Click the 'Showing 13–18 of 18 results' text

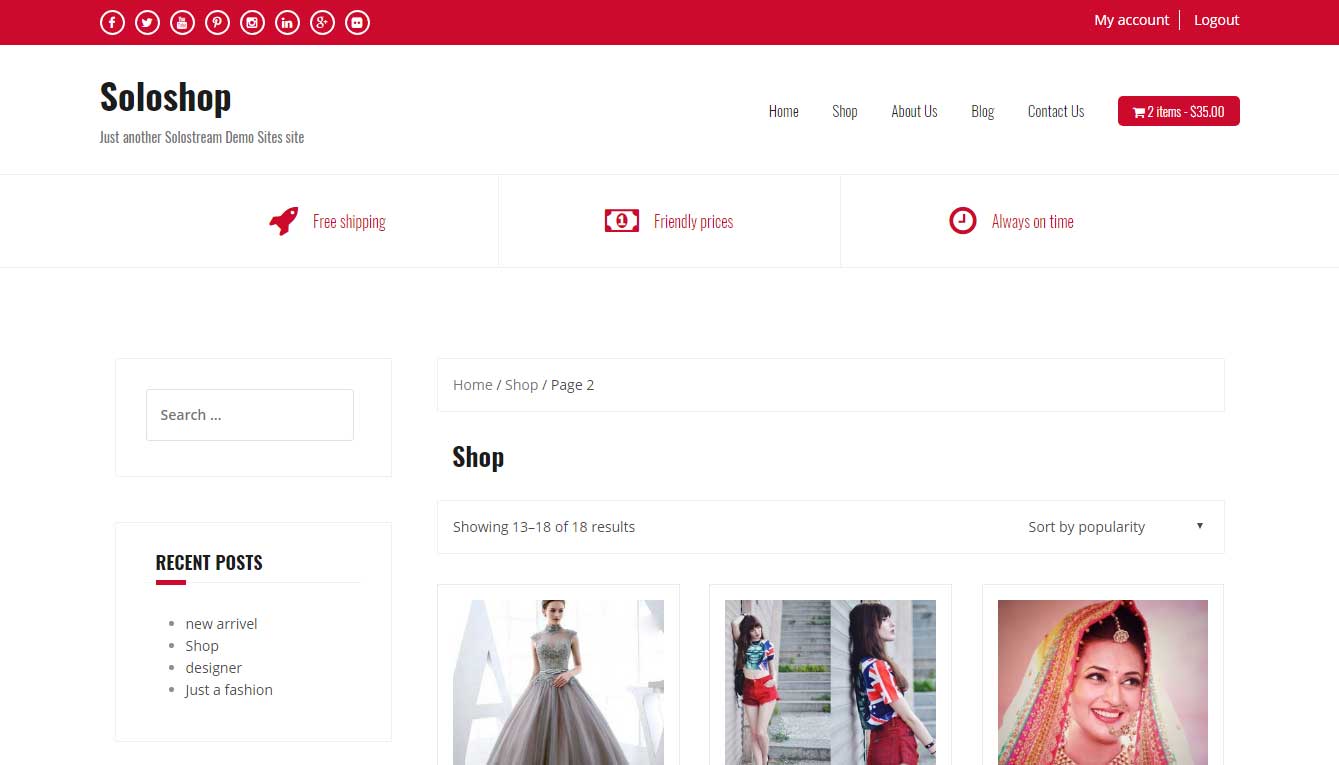[x=544, y=527]
